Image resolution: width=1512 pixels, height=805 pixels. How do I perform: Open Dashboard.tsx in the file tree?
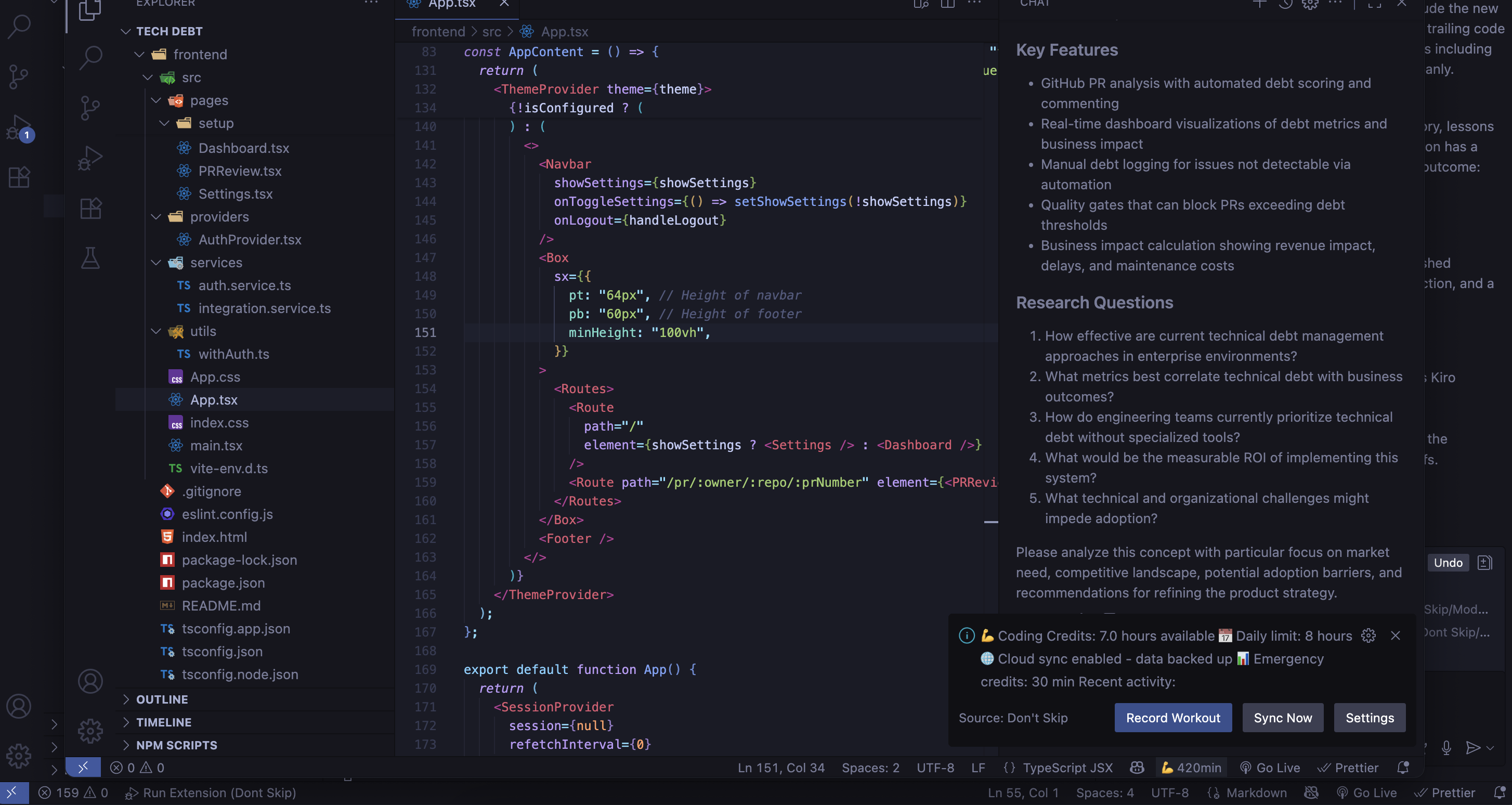point(243,148)
